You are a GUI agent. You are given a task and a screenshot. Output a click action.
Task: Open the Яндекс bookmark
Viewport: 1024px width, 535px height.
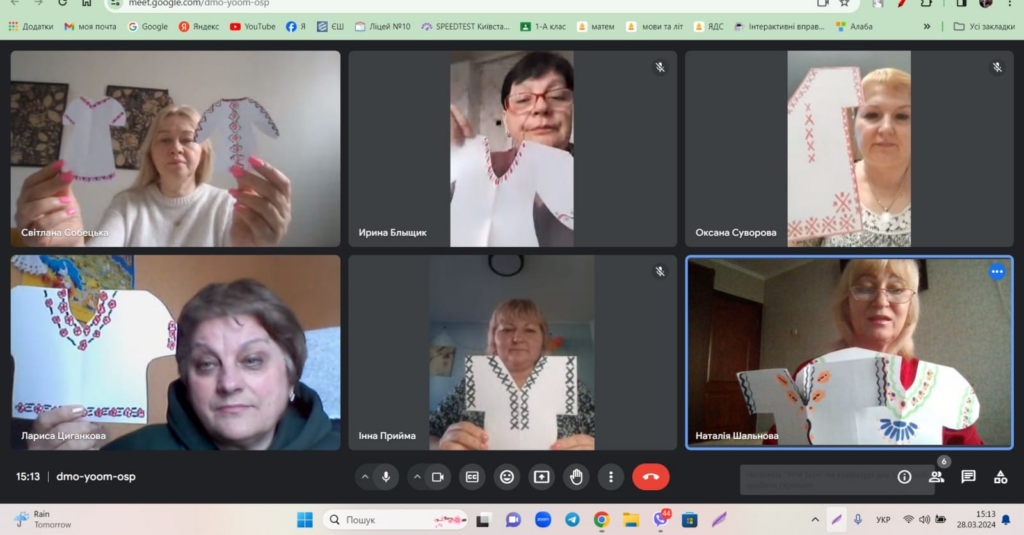tap(199, 27)
